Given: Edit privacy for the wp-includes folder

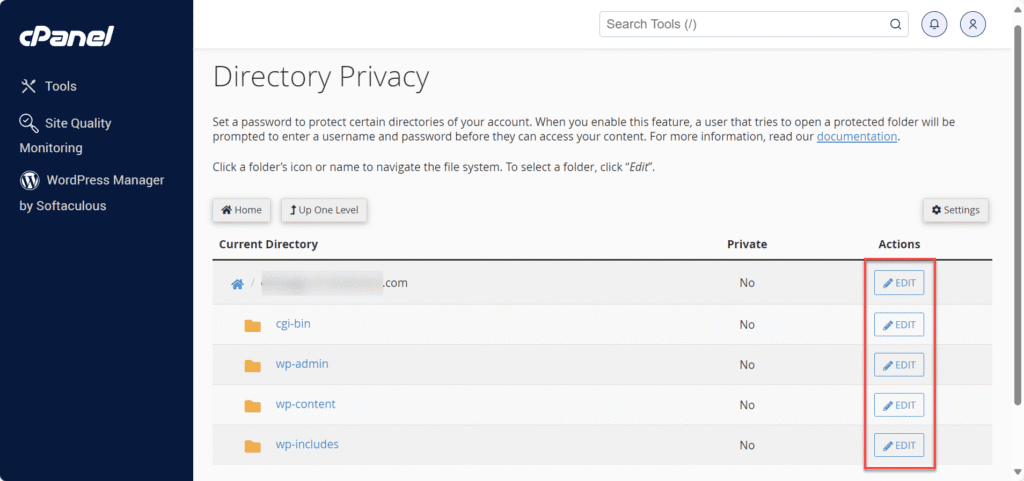Looking at the screenshot, I should pyautogui.click(x=898, y=445).
